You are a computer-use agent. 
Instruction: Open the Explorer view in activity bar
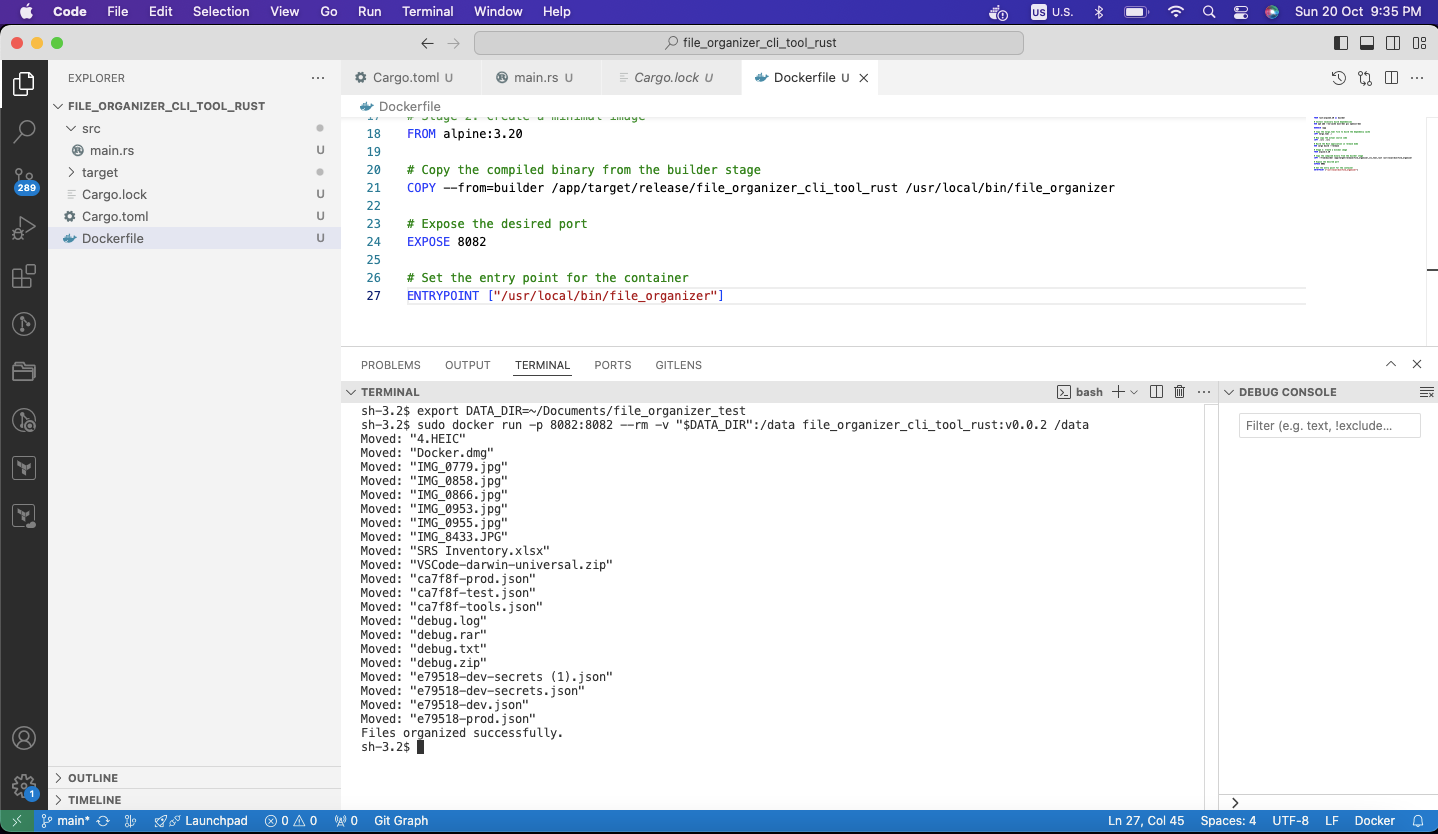pyautogui.click(x=24, y=85)
